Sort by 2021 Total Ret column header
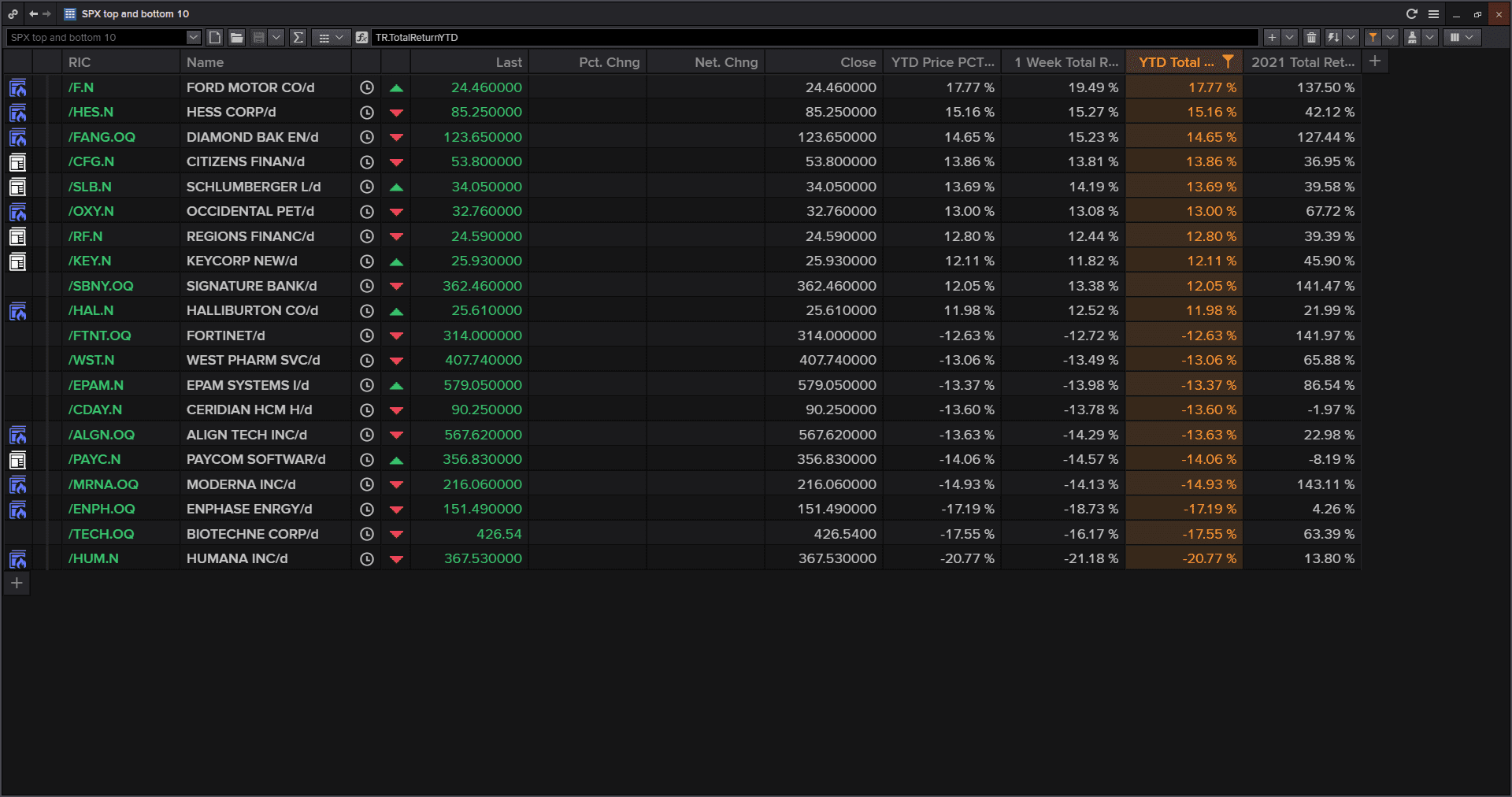 click(x=1303, y=62)
